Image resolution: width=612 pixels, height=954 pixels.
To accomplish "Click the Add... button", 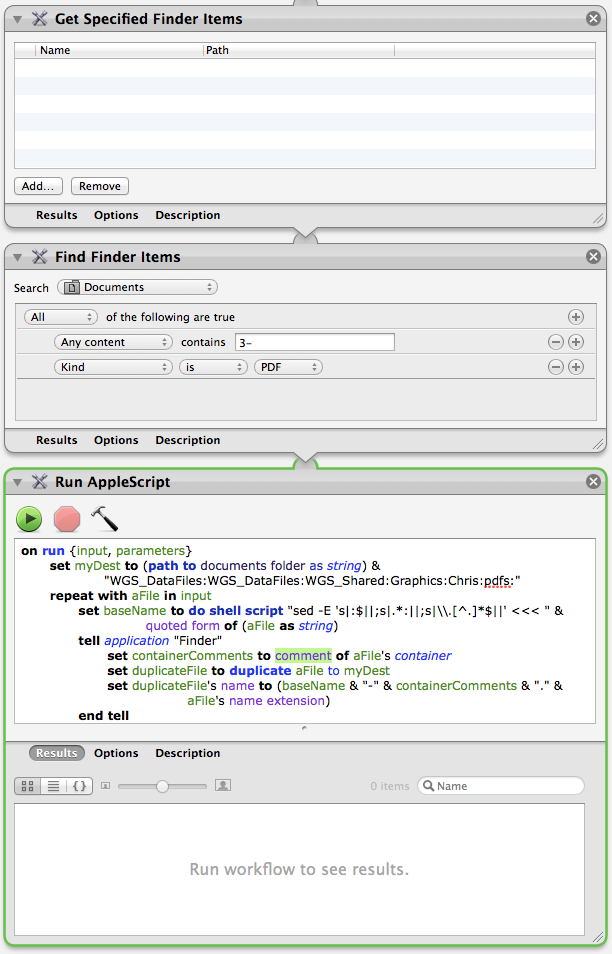I will 38,186.
